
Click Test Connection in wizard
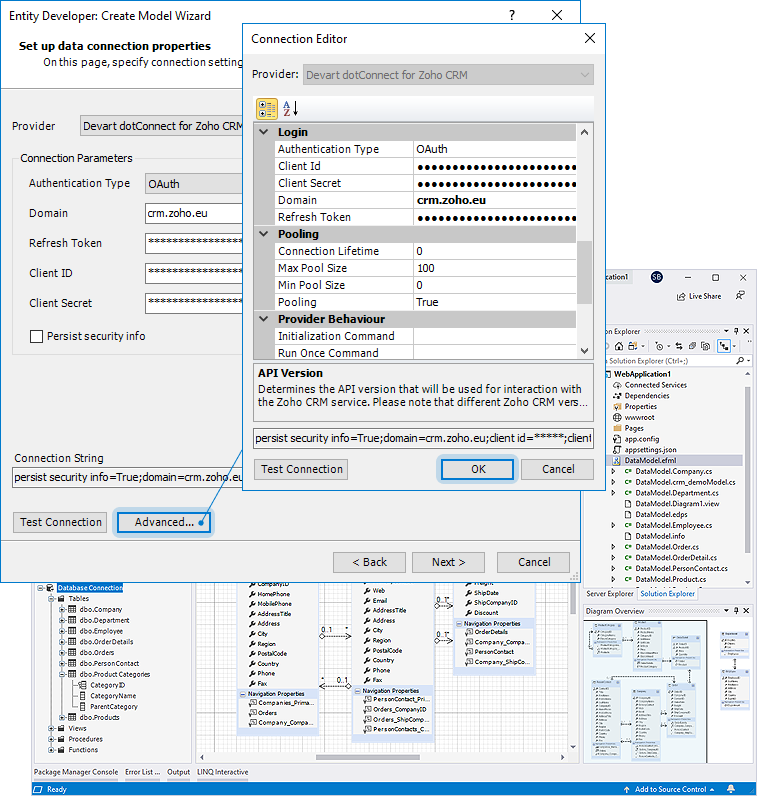[x=60, y=522]
